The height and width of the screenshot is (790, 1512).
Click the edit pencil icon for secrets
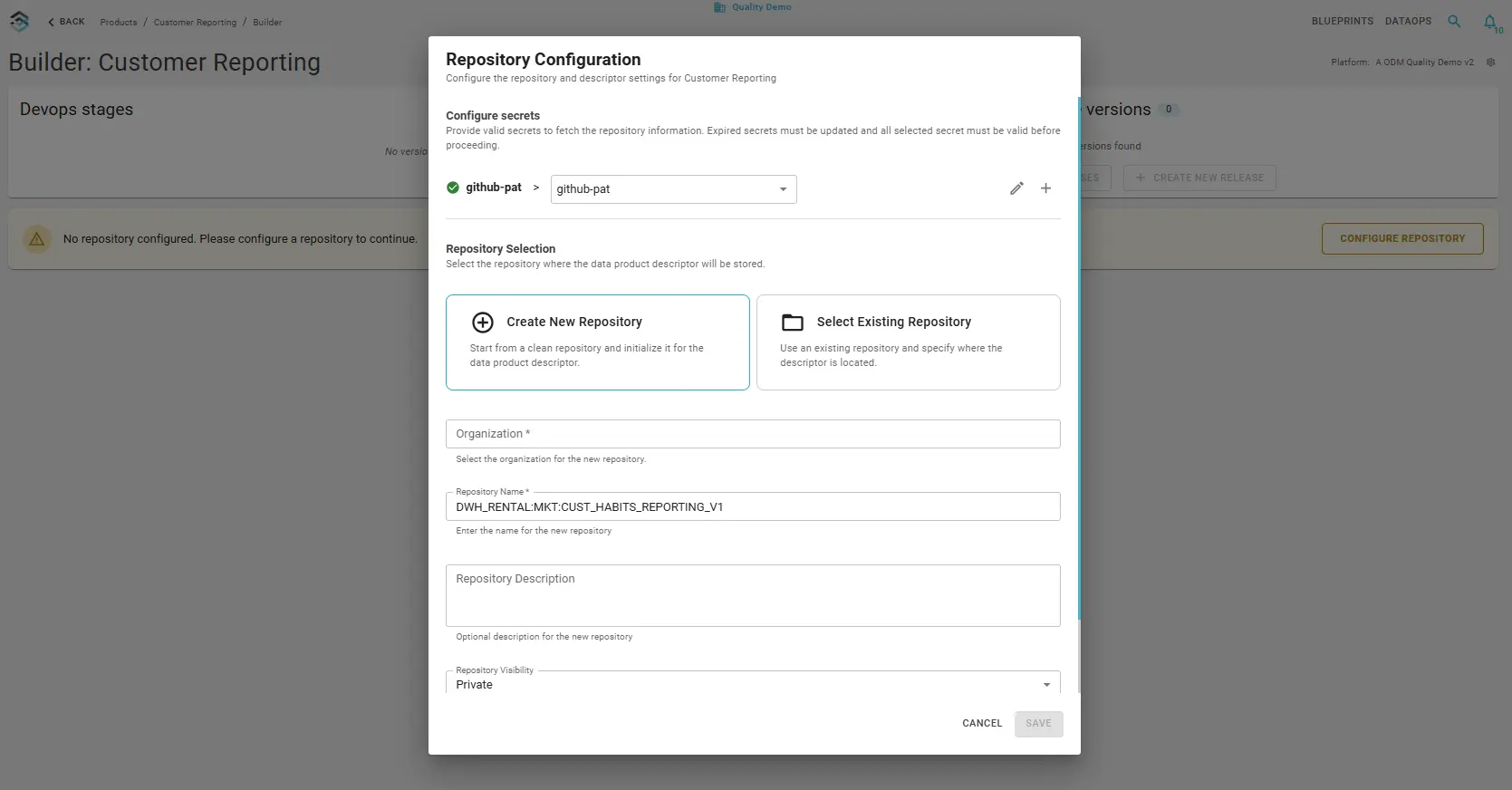(1016, 188)
